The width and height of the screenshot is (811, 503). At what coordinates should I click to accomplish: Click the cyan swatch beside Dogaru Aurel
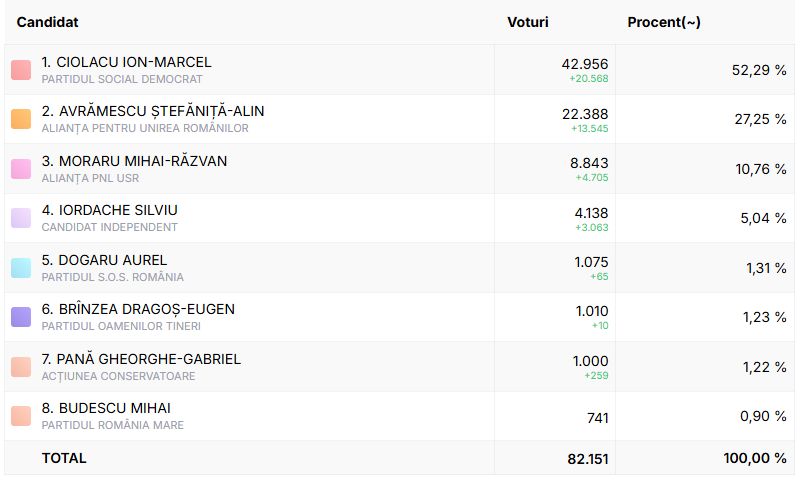click(21, 268)
